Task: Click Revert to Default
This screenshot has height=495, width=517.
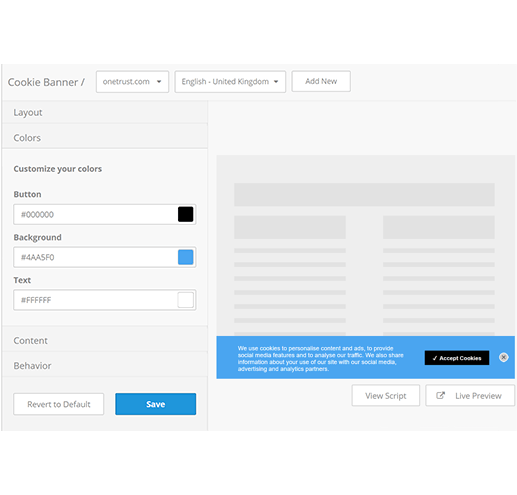Action: (x=59, y=404)
